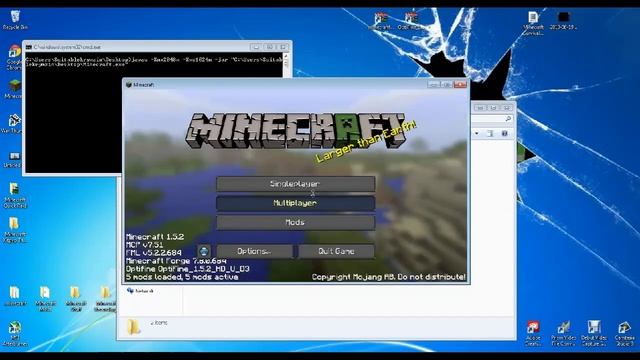The width and height of the screenshot is (640, 360).
Task: Select the Debut Video Capture desktop icon
Action: point(594,333)
